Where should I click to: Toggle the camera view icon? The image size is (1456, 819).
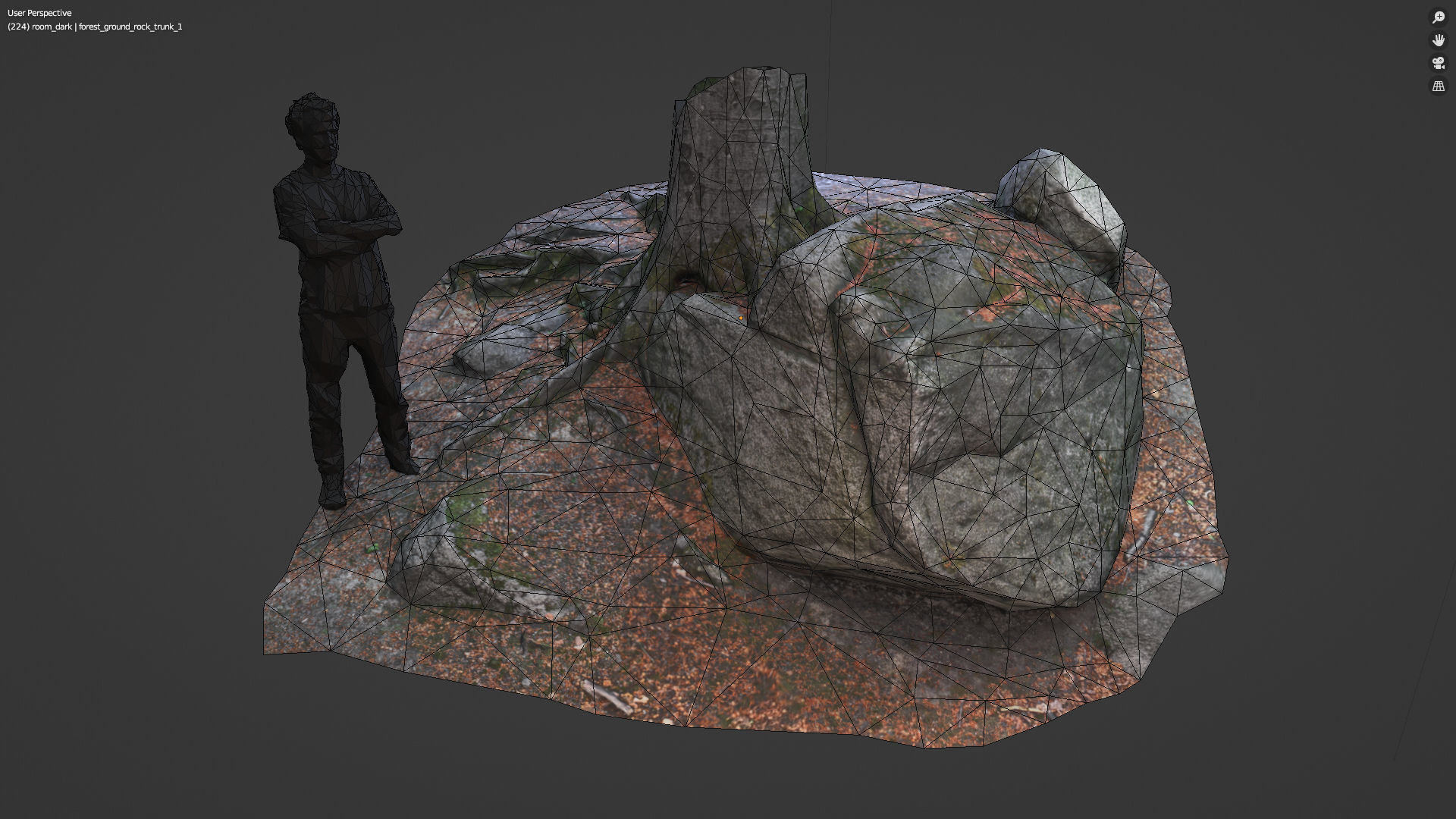pyautogui.click(x=1438, y=63)
